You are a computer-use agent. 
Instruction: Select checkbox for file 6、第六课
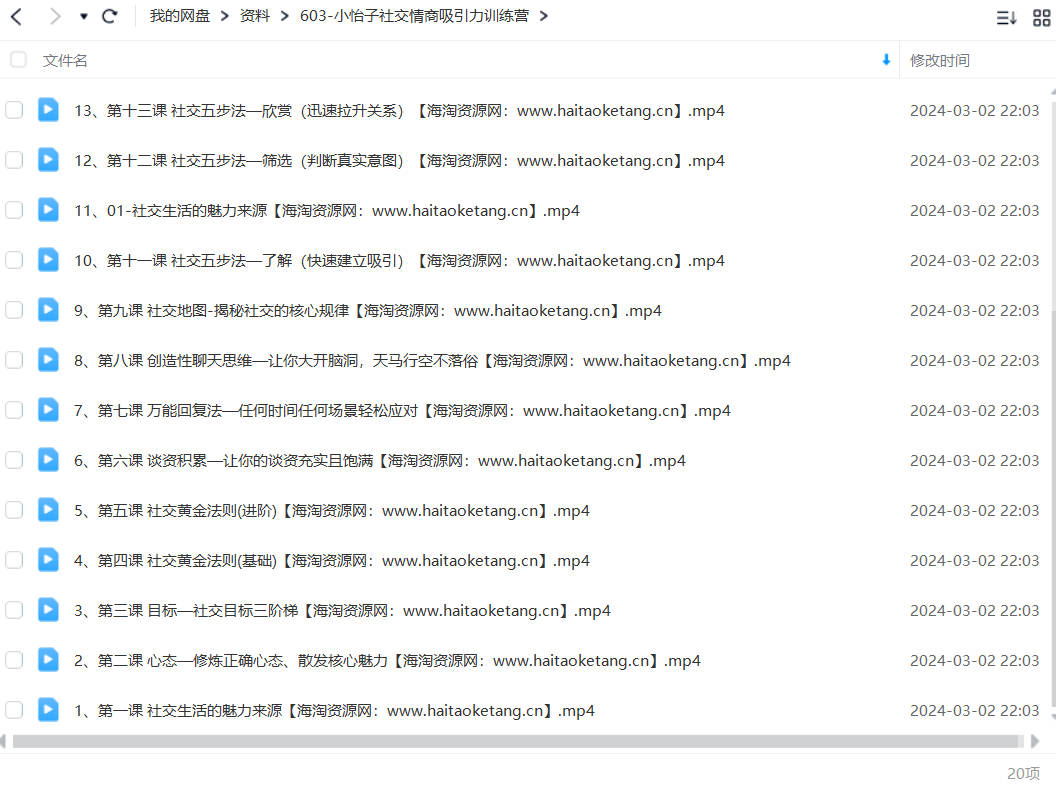click(x=14, y=460)
